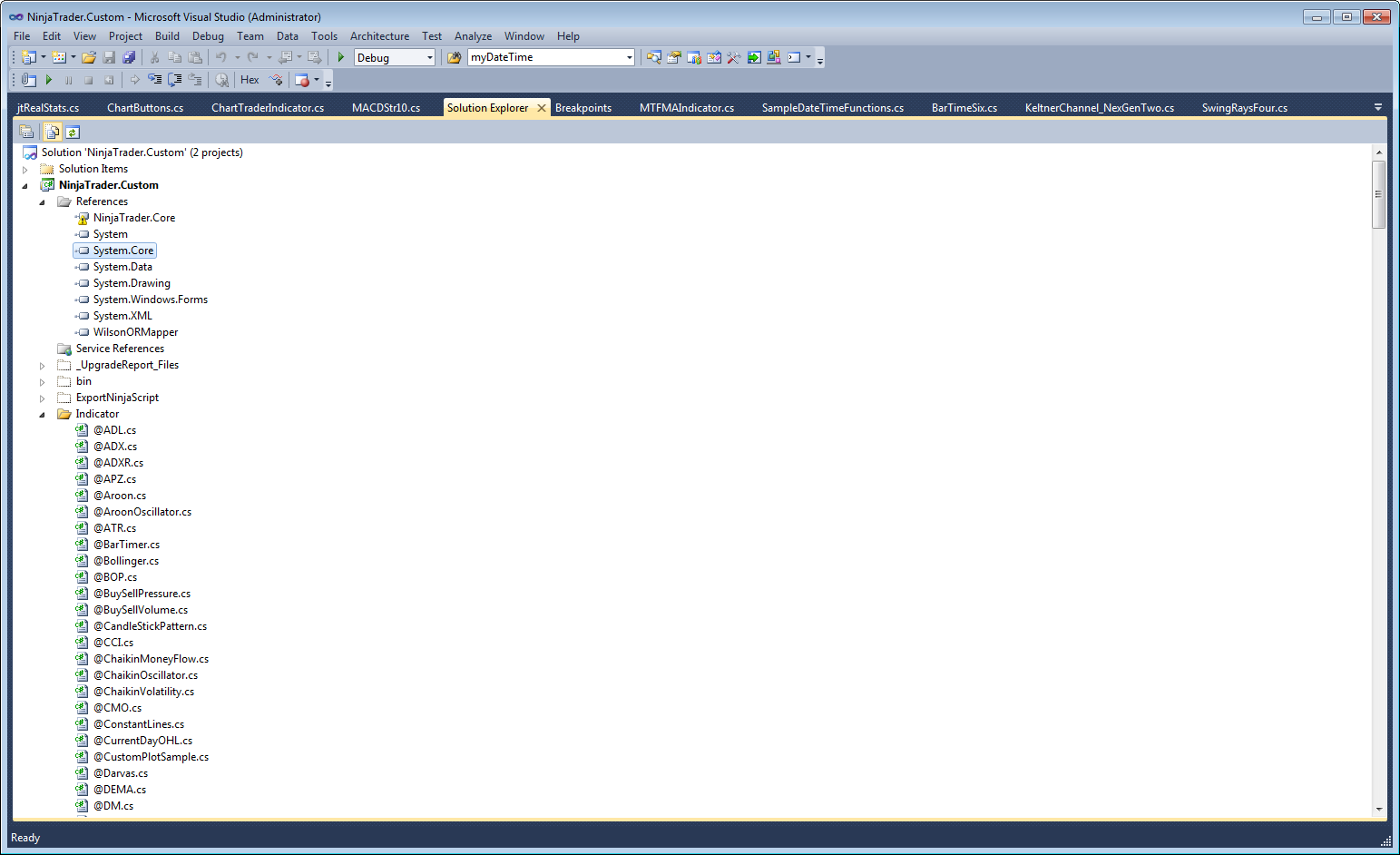
Task: Collapse the NinjaTrader.Custom project node
Action: pos(25,186)
